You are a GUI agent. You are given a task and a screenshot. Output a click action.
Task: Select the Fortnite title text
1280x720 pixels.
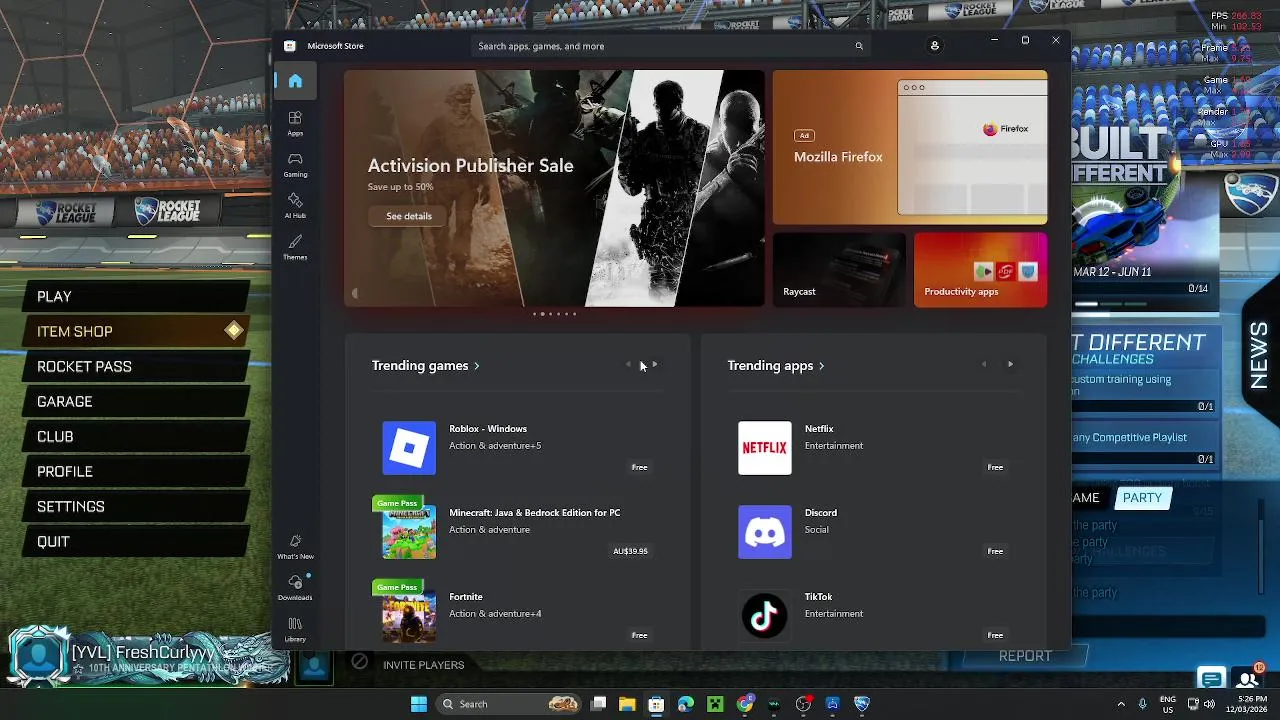coord(466,597)
